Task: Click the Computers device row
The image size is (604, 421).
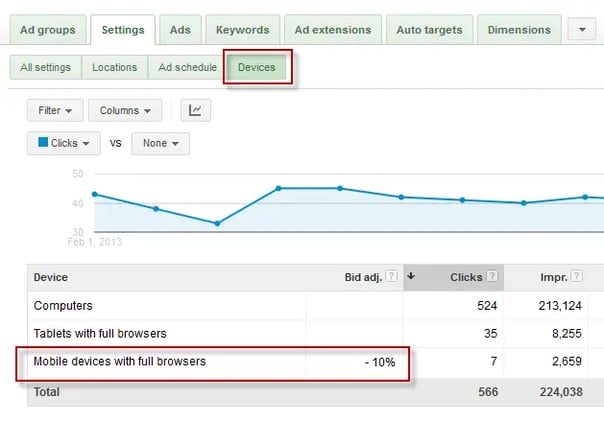Action: coord(65,306)
